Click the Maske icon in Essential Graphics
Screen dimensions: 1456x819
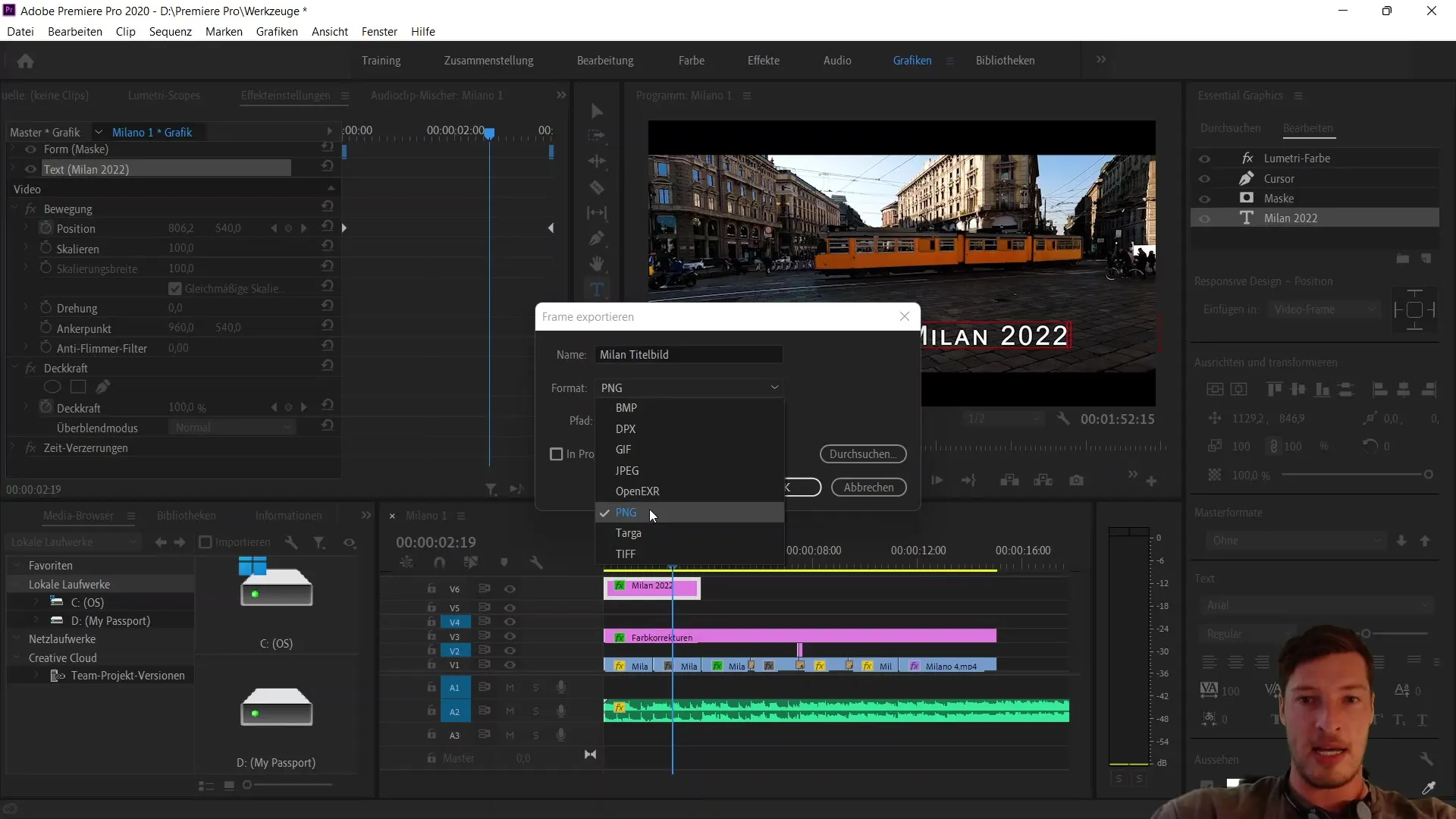tap(1246, 198)
